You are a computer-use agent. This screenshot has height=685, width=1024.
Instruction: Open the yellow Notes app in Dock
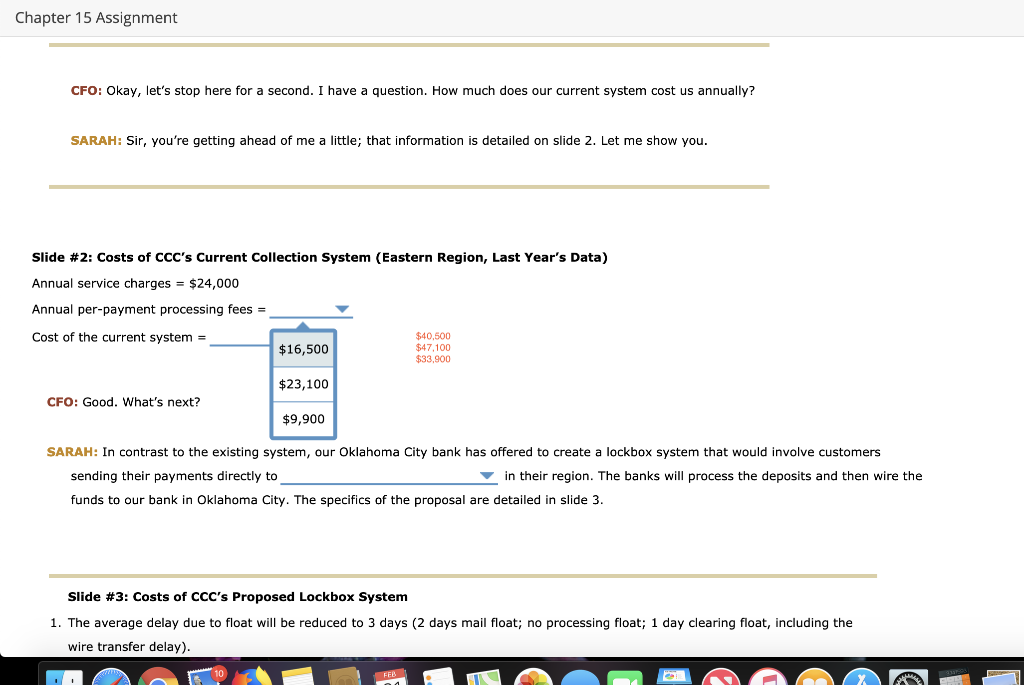click(298, 677)
